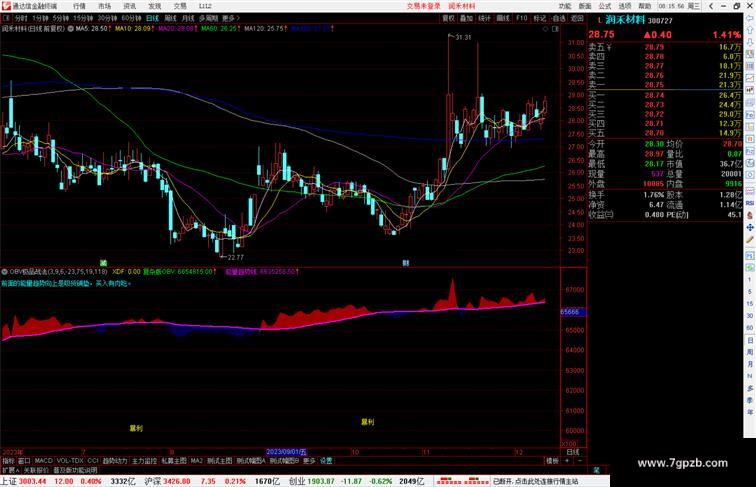The height and width of the screenshot is (487, 756).
Task: Open the 版面 menu
Action: (585, 6)
